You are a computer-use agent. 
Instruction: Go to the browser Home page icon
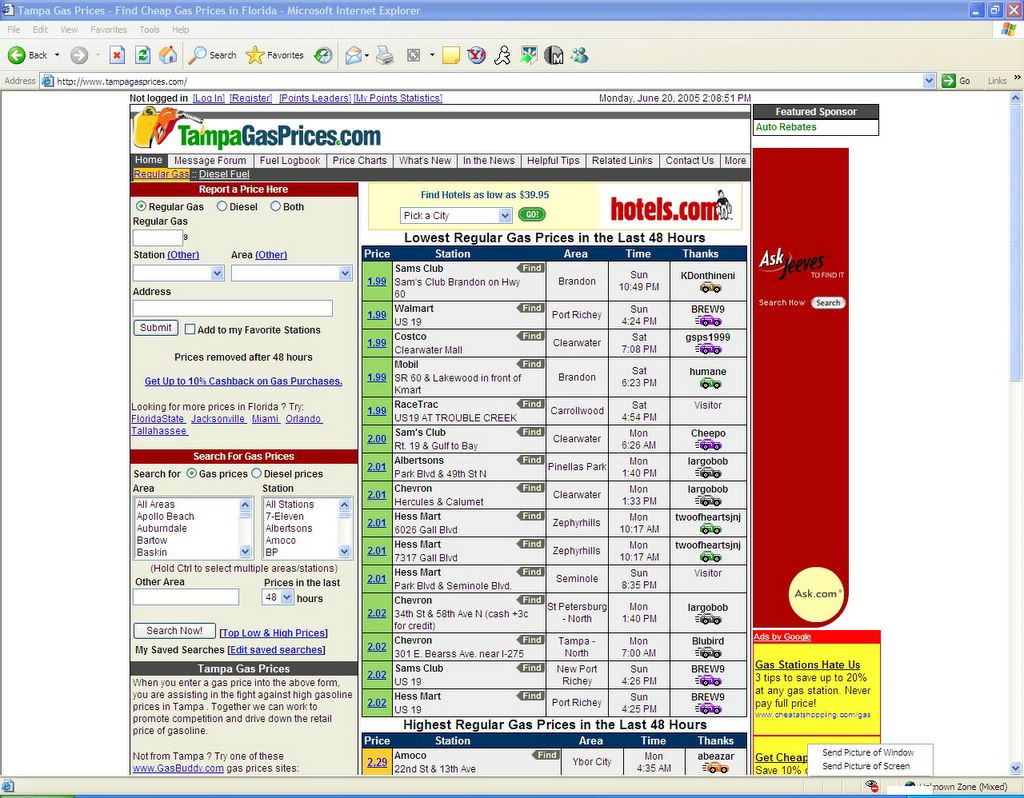[168, 56]
